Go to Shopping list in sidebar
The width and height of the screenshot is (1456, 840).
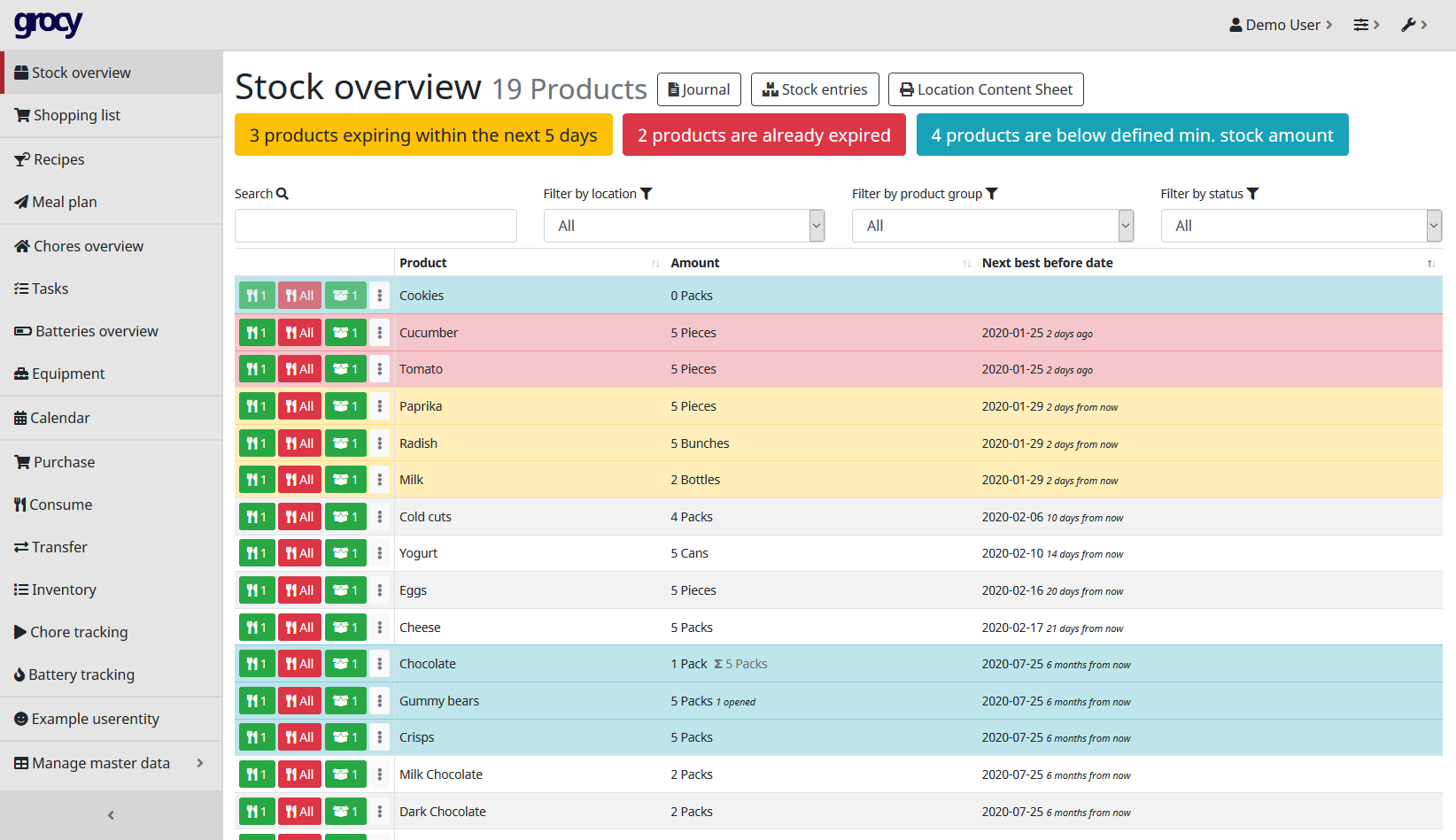[x=76, y=115]
